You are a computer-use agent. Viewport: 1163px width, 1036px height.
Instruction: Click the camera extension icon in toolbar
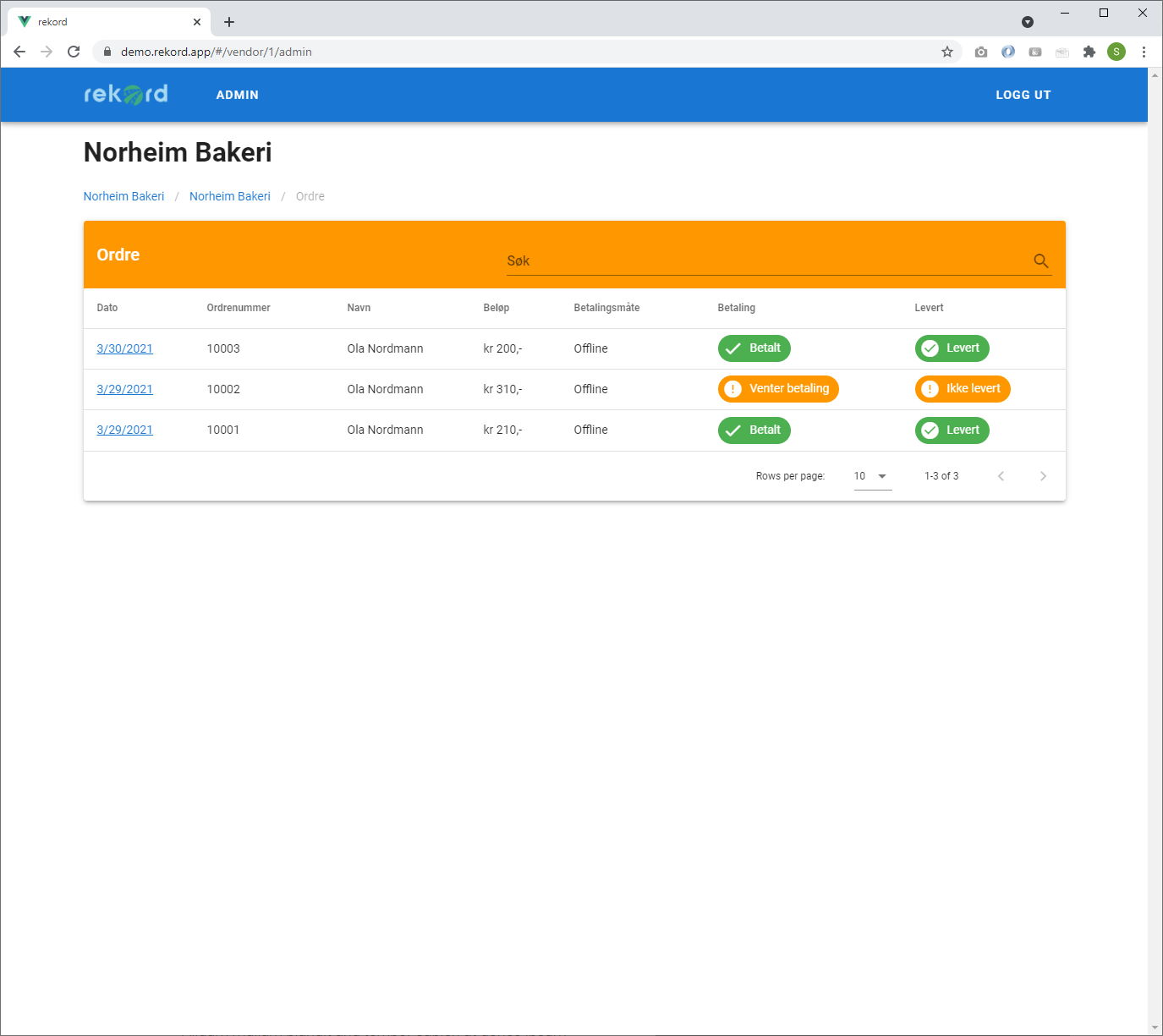click(981, 52)
